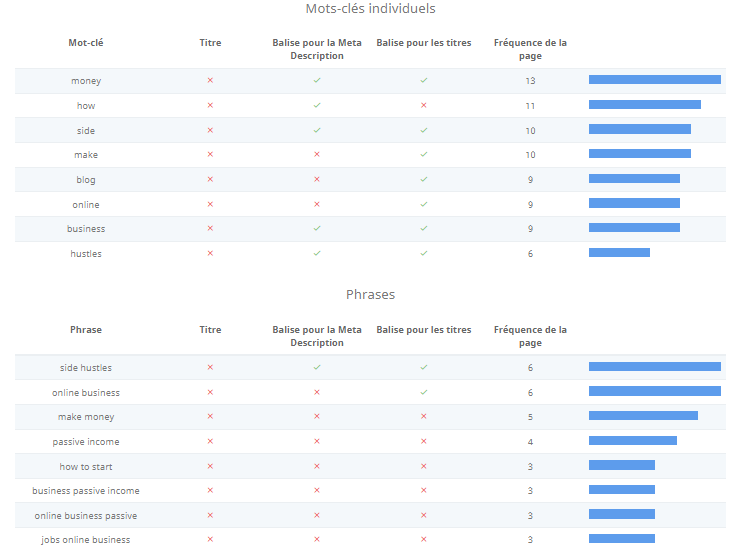This screenshot has width=730, height=558.
Task: Click side hustles phrase's green Meta Description check
Action: click(x=316, y=367)
